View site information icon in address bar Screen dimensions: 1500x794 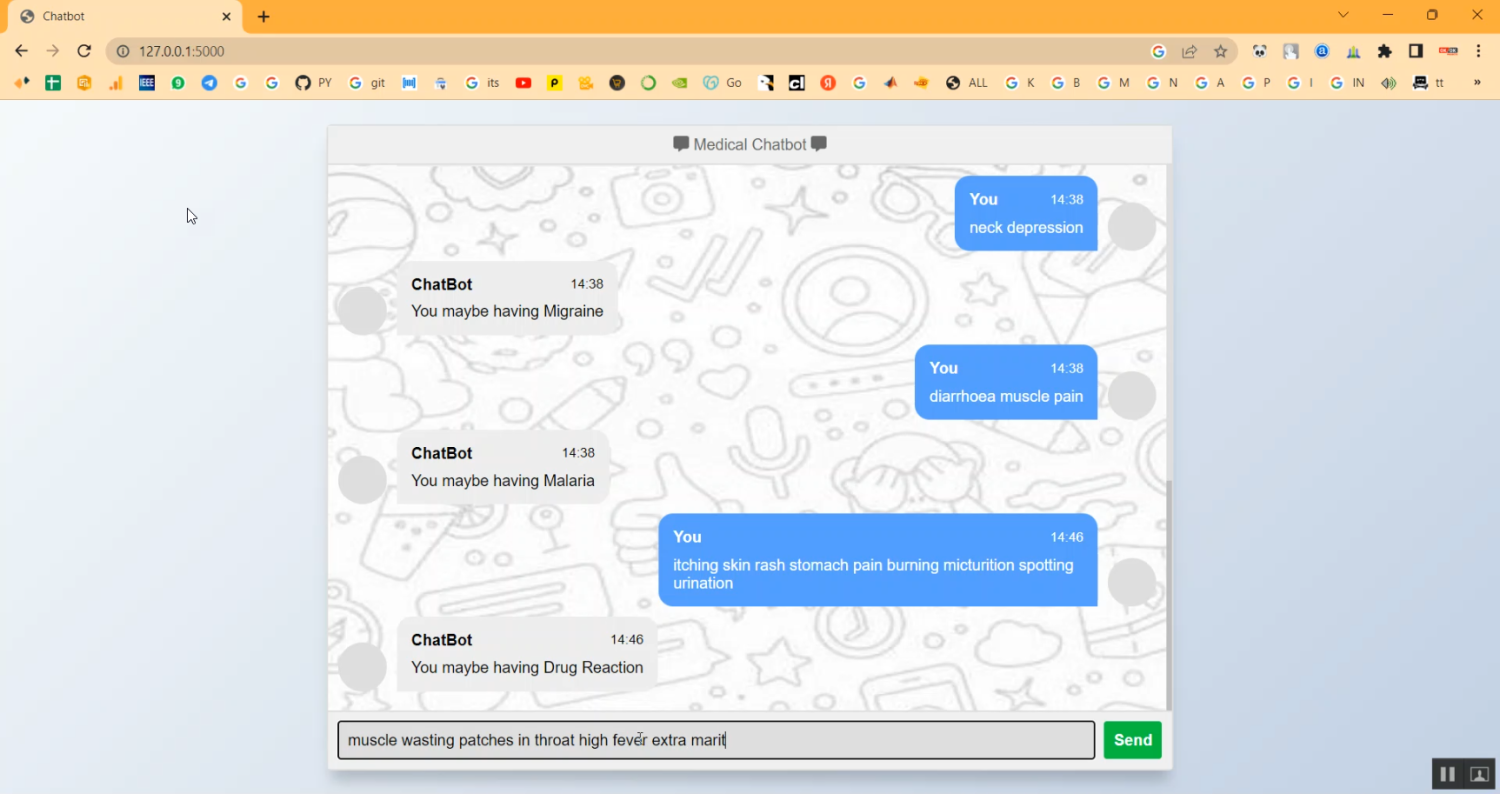(x=121, y=50)
